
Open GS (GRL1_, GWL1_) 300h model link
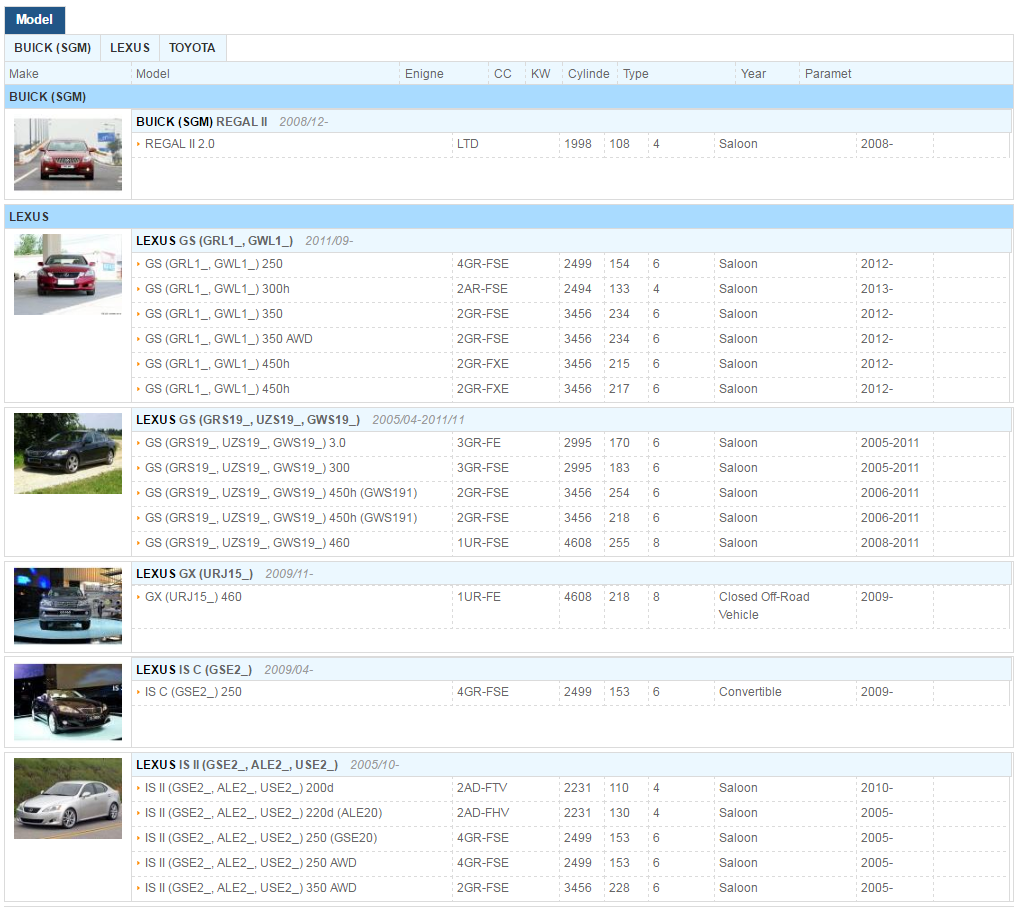click(x=217, y=288)
